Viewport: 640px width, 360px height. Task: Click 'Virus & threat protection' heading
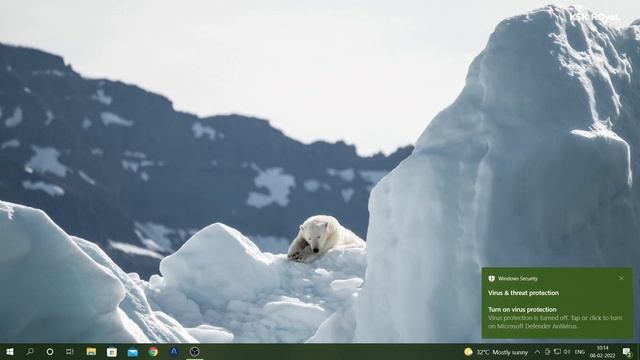click(523, 293)
